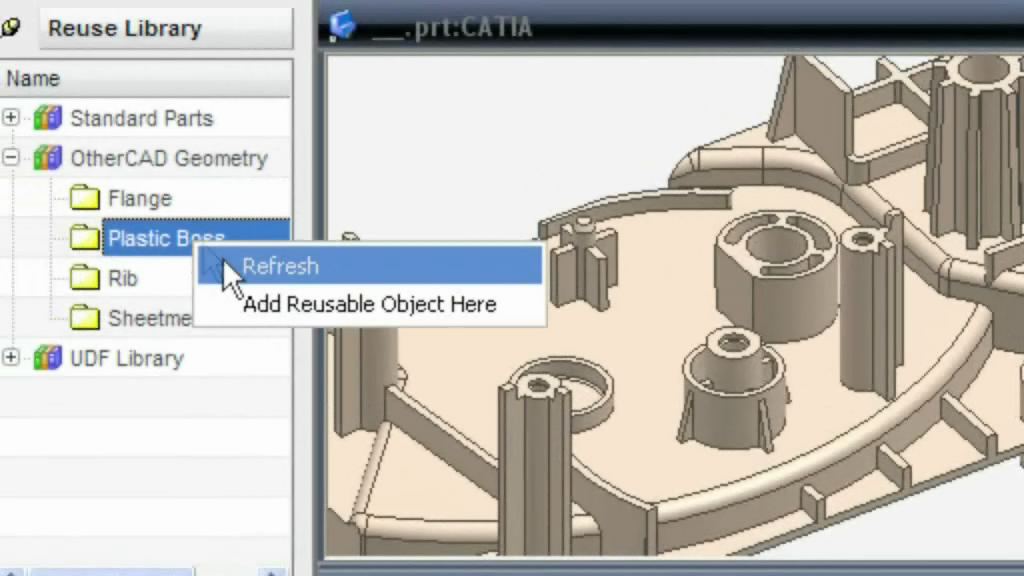The width and height of the screenshot is (1024, 576).
Task: Click the Standard Parts library icon
Action: [x=48, y=118]
